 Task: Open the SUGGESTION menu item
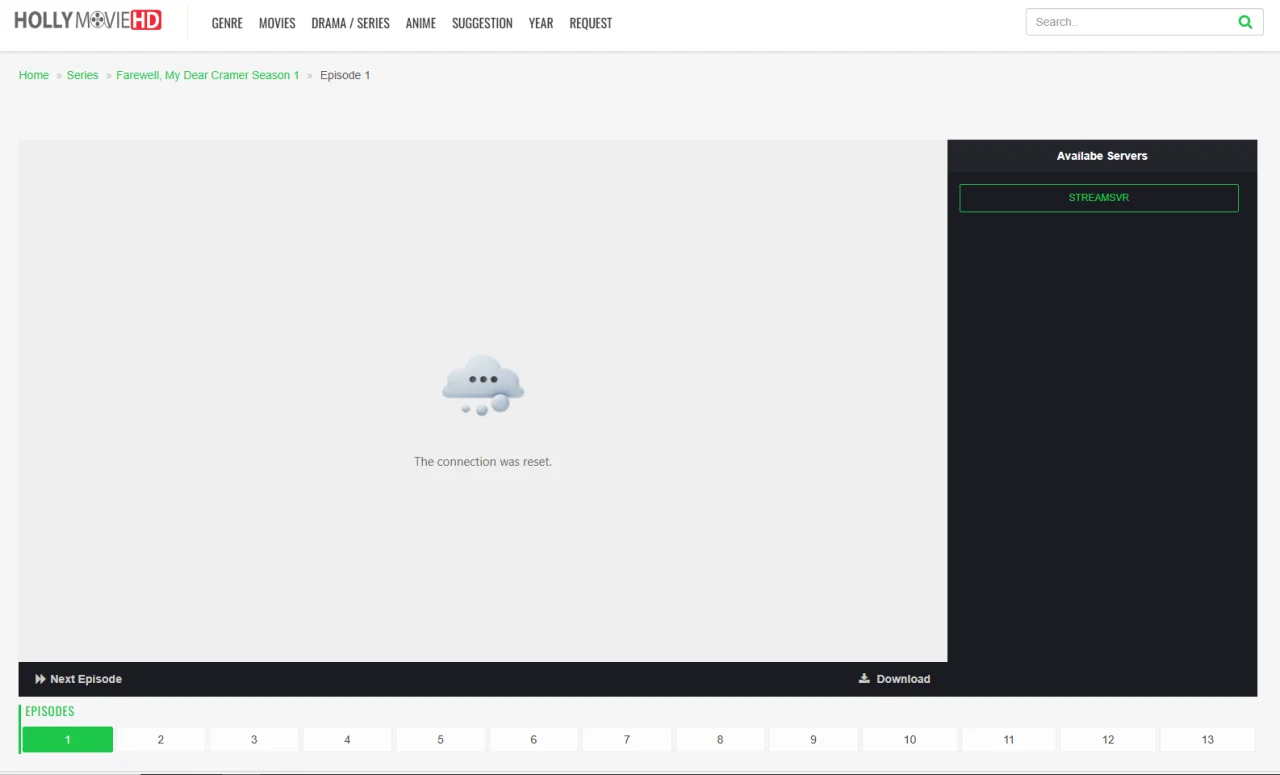482,23
